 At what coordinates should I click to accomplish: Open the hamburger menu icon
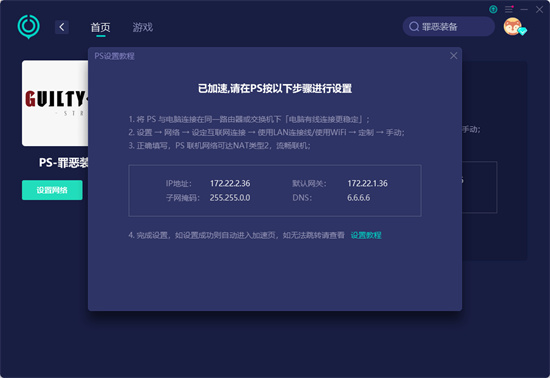509,9
